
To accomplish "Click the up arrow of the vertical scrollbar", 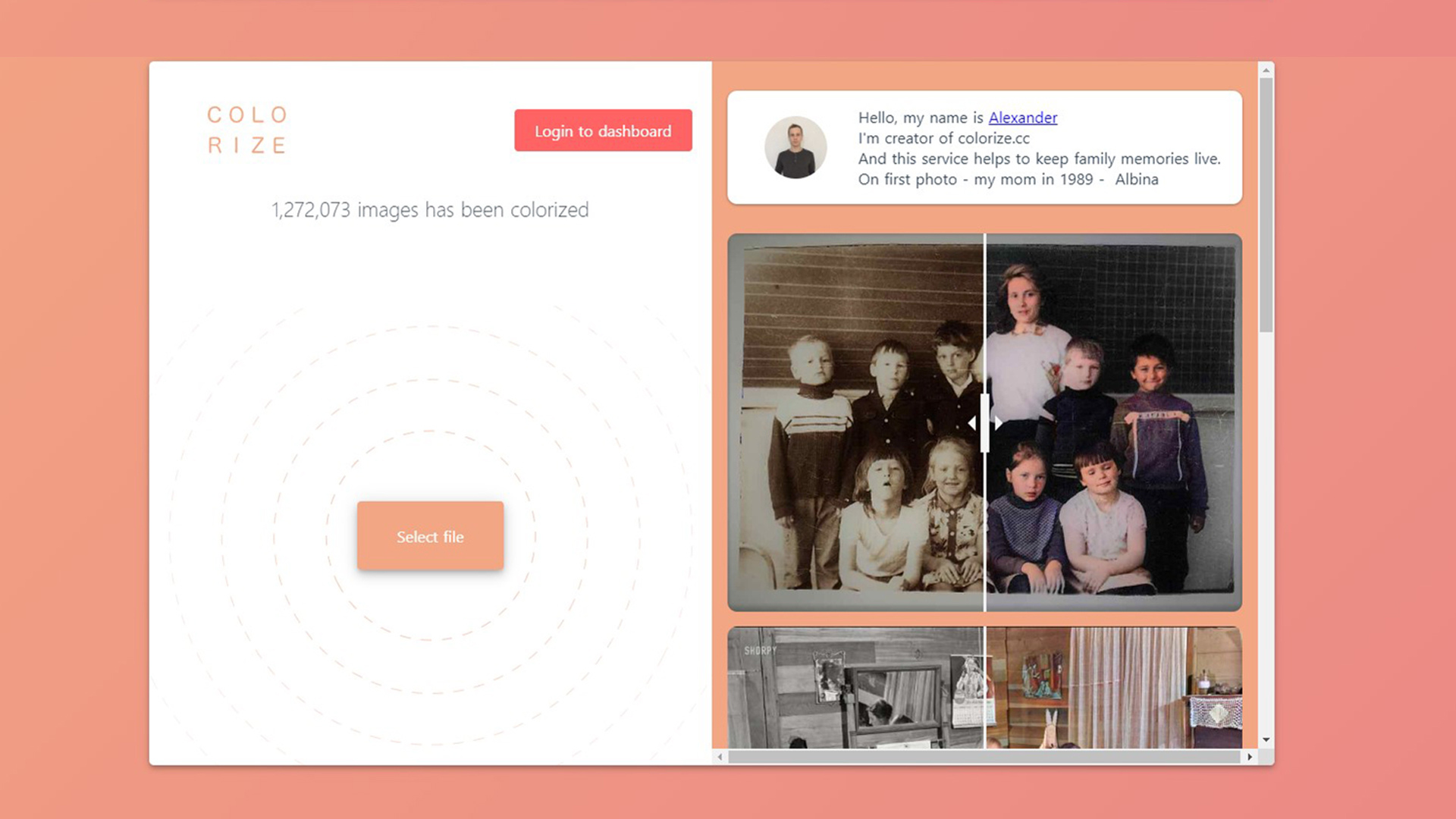I will [1265, 70].
